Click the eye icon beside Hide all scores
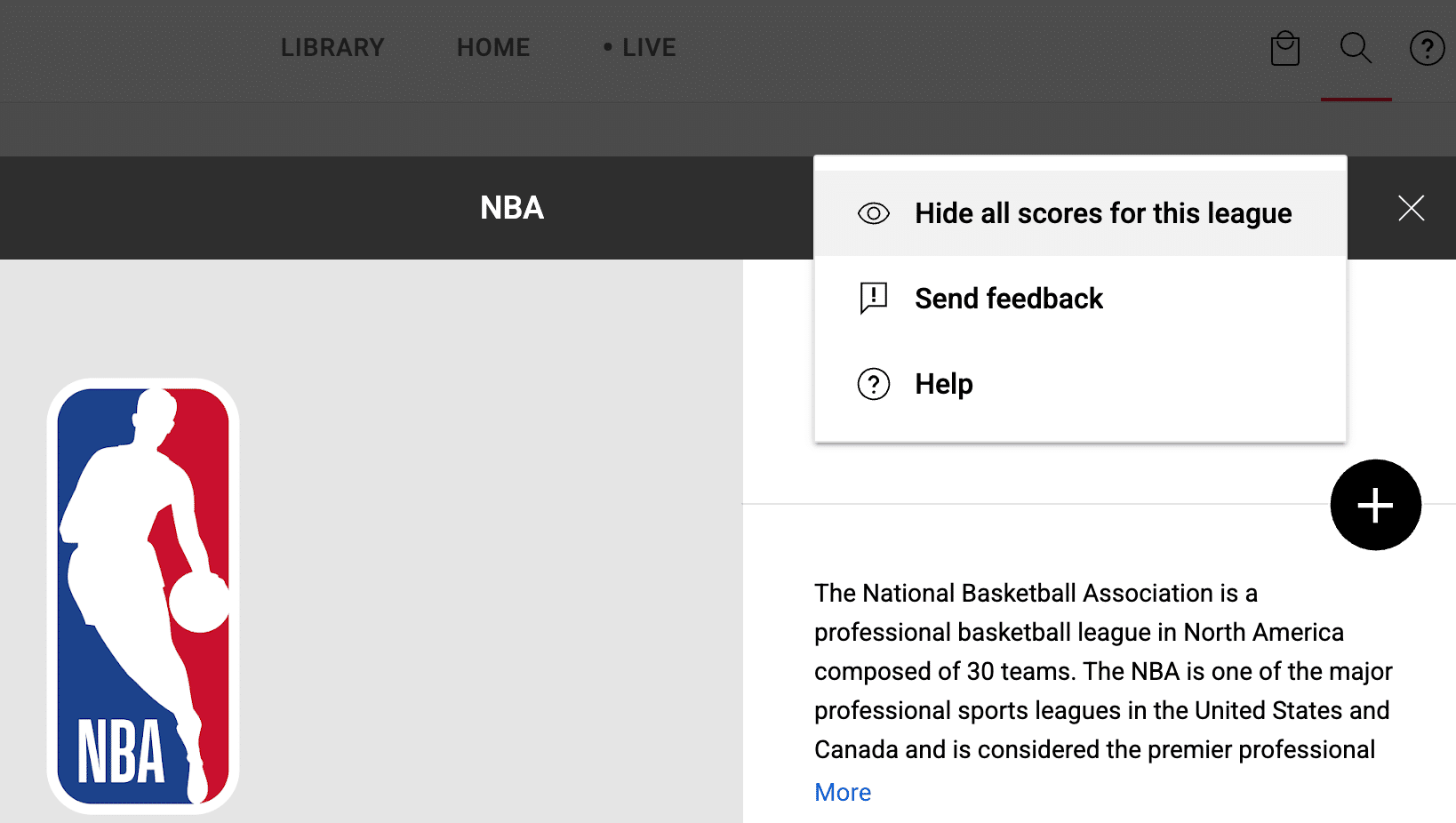This screenshot has width=1456, height=823. click(873, 213)
